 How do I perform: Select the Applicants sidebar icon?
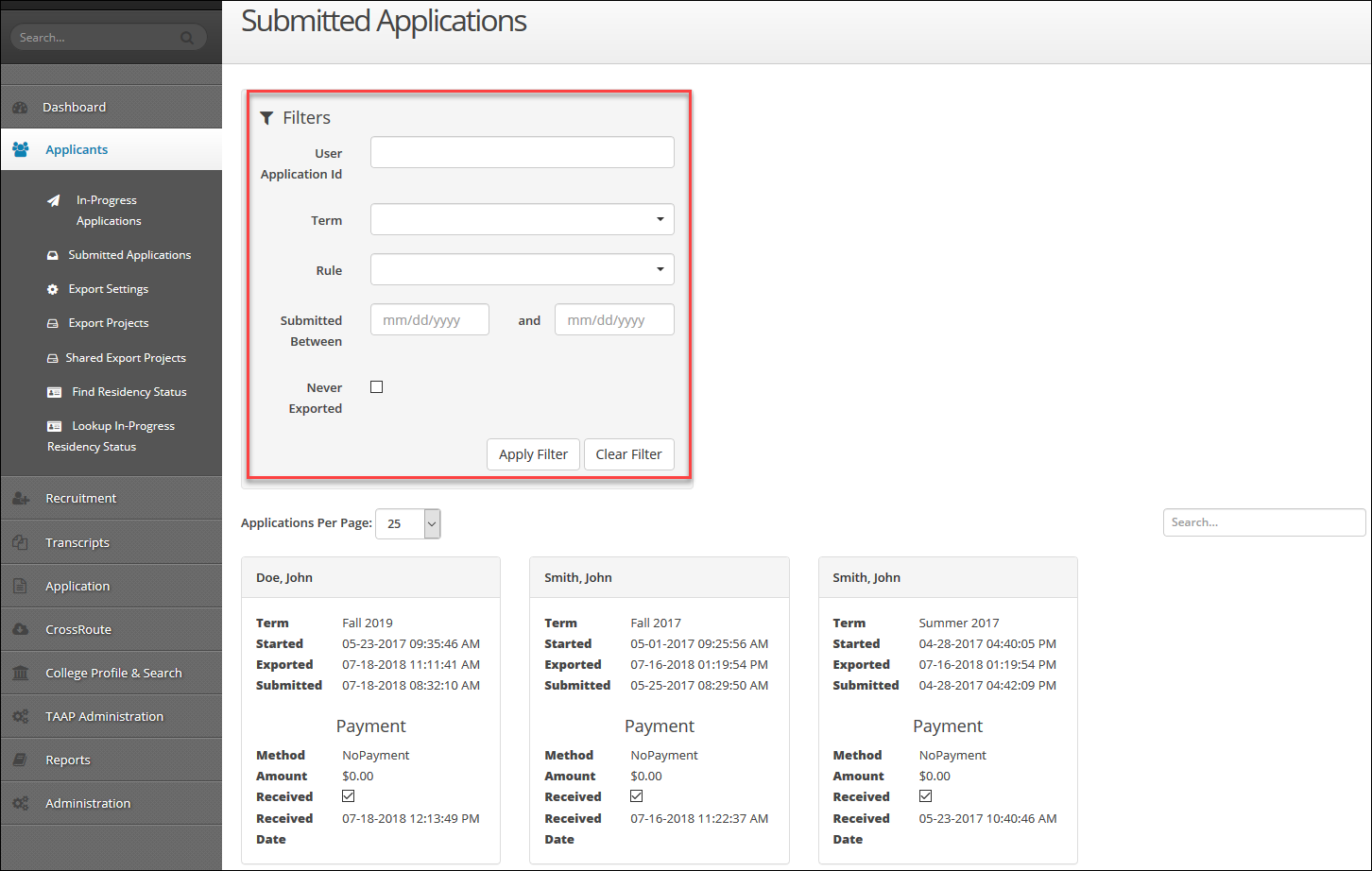pos(21,148)
